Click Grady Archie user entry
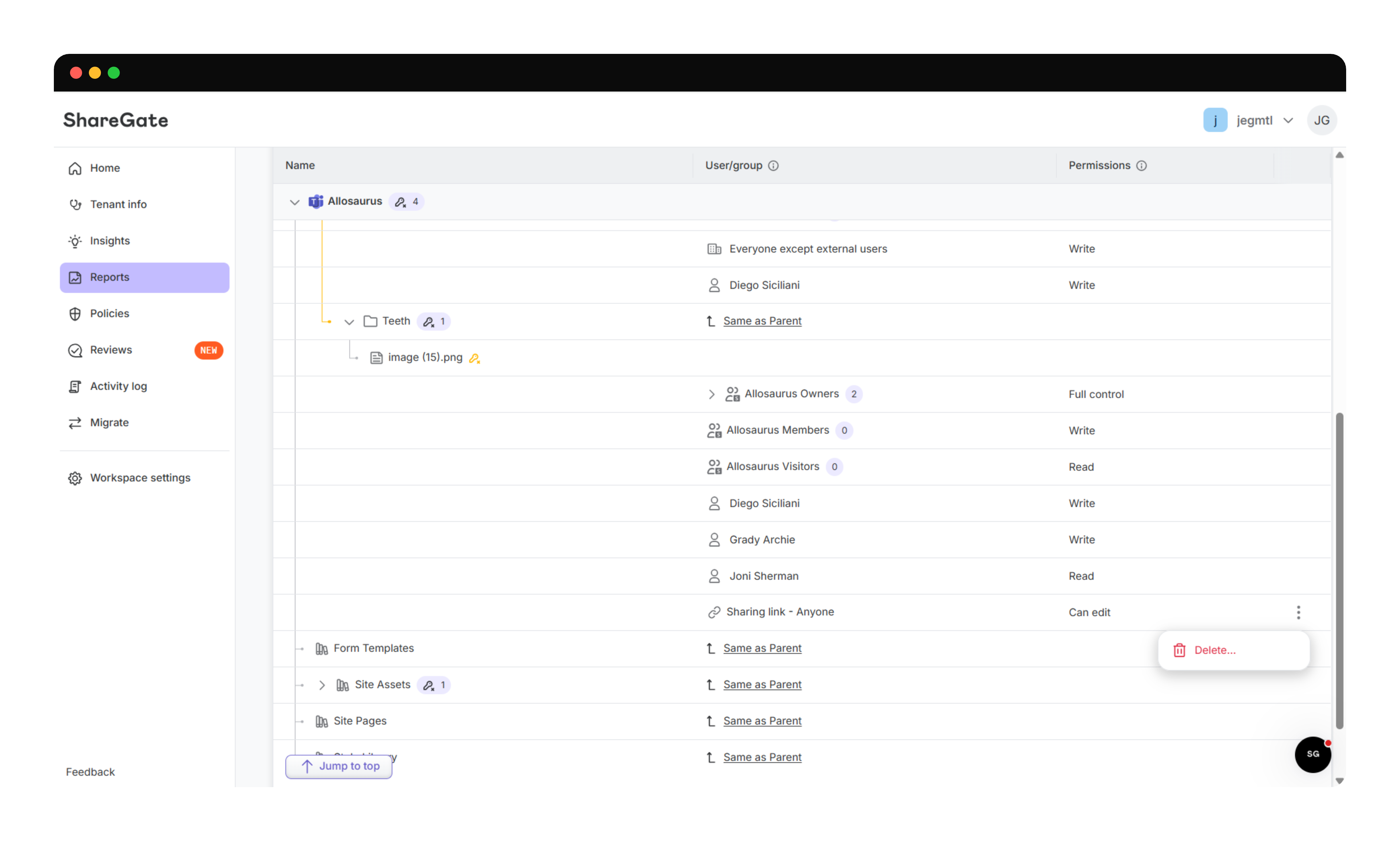This screenshot has width=1400, height=841. [762, 539]
